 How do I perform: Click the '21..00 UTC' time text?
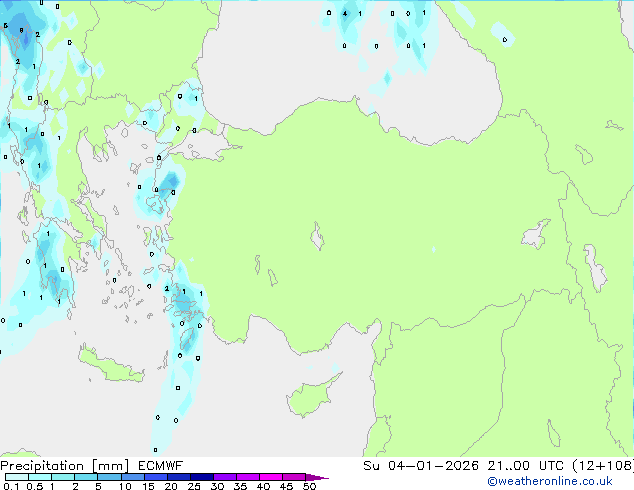525,466
